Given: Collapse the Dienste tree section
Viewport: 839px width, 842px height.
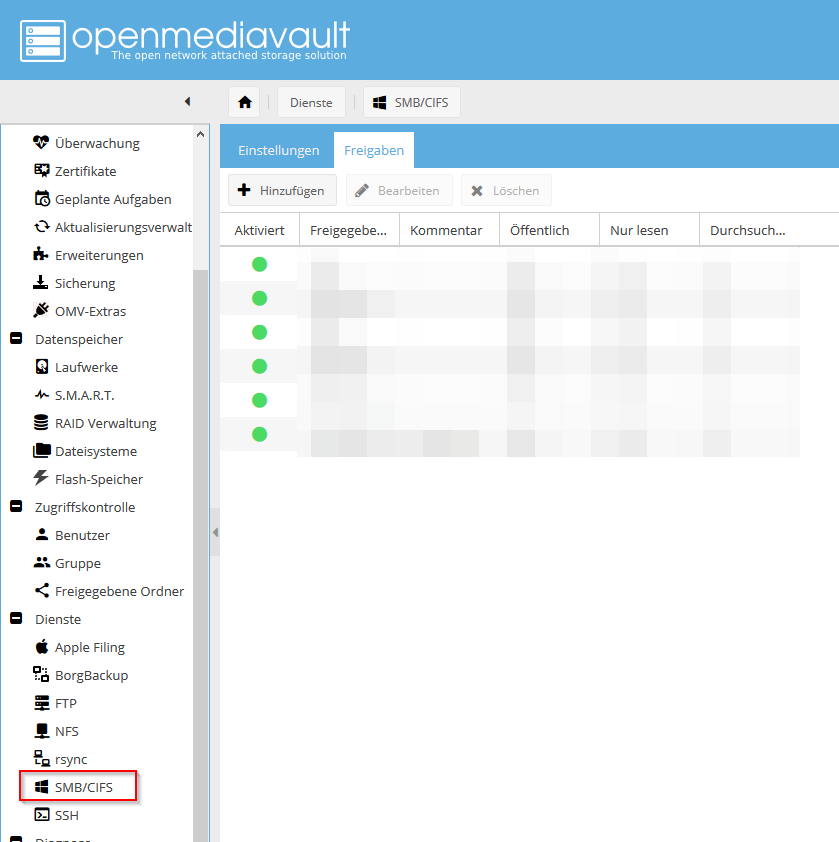Looking at the screenshot, I should pos(14,619).
